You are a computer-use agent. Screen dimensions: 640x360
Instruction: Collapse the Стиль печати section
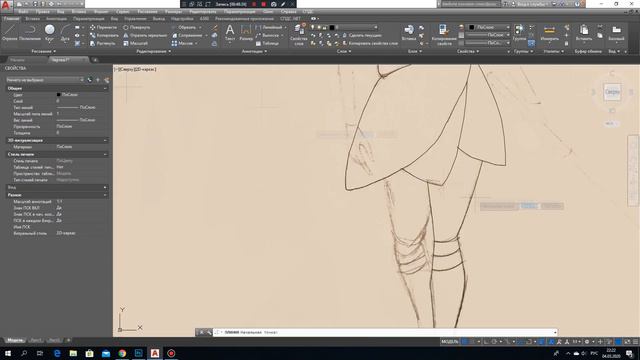pyautogui.click(x=105, y=154)
